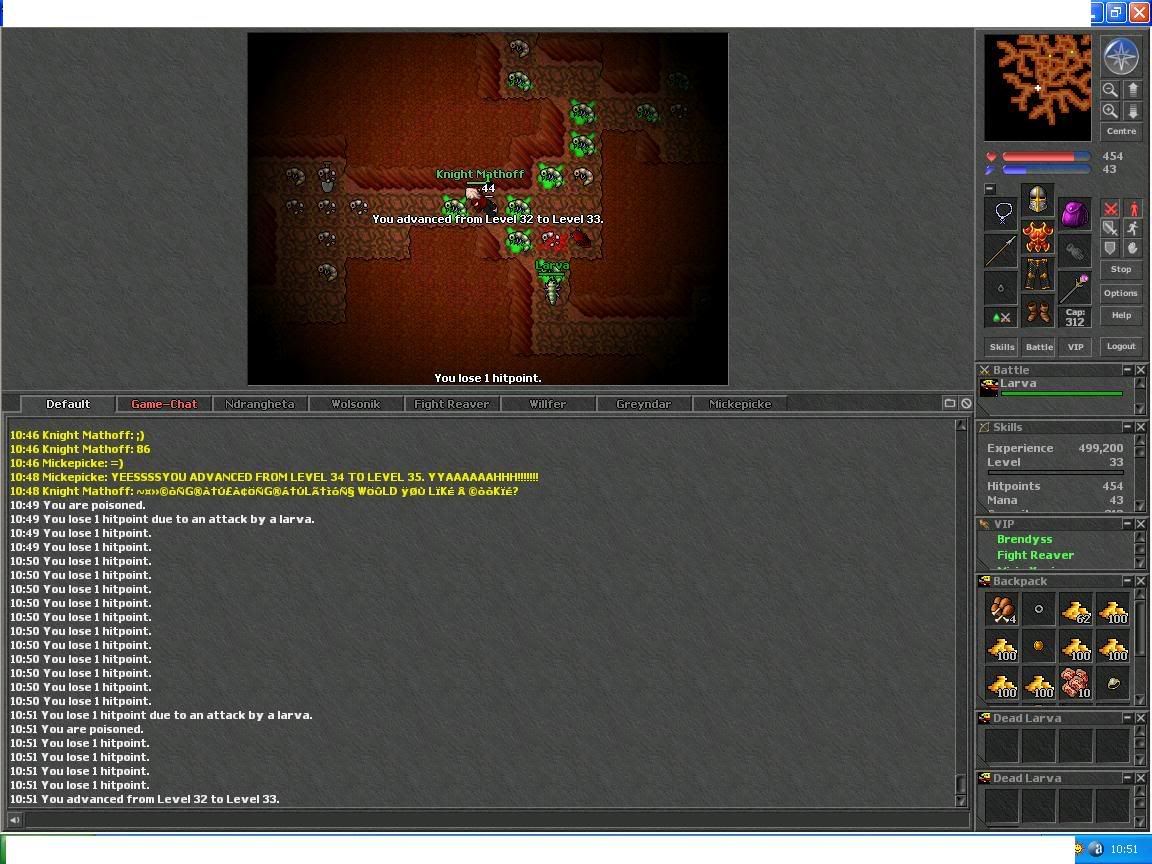Screen dimensions: 1152x864
Task: Click the speaker icon left of the chat input
Action: click(x=14, y=819)
